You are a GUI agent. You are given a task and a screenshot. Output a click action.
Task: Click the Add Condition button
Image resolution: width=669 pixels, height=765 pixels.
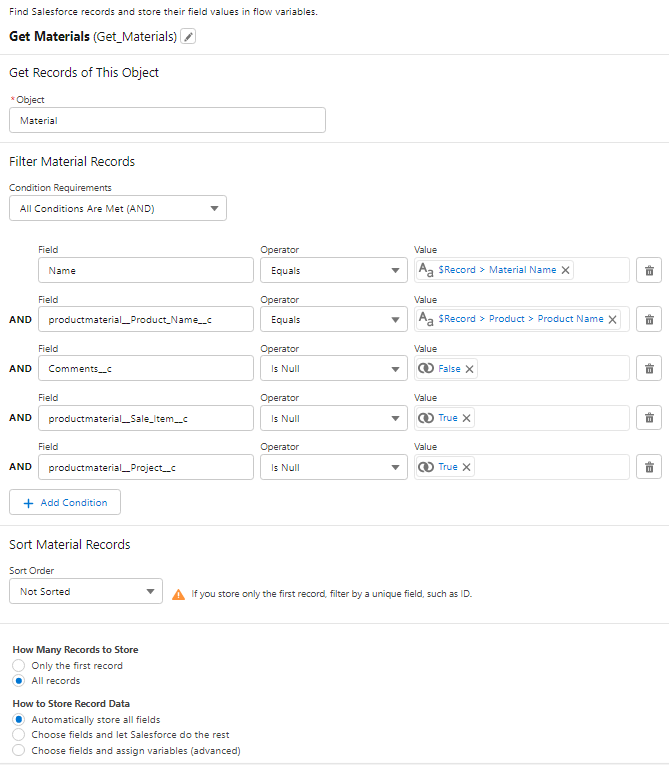[x=65, y=502]
